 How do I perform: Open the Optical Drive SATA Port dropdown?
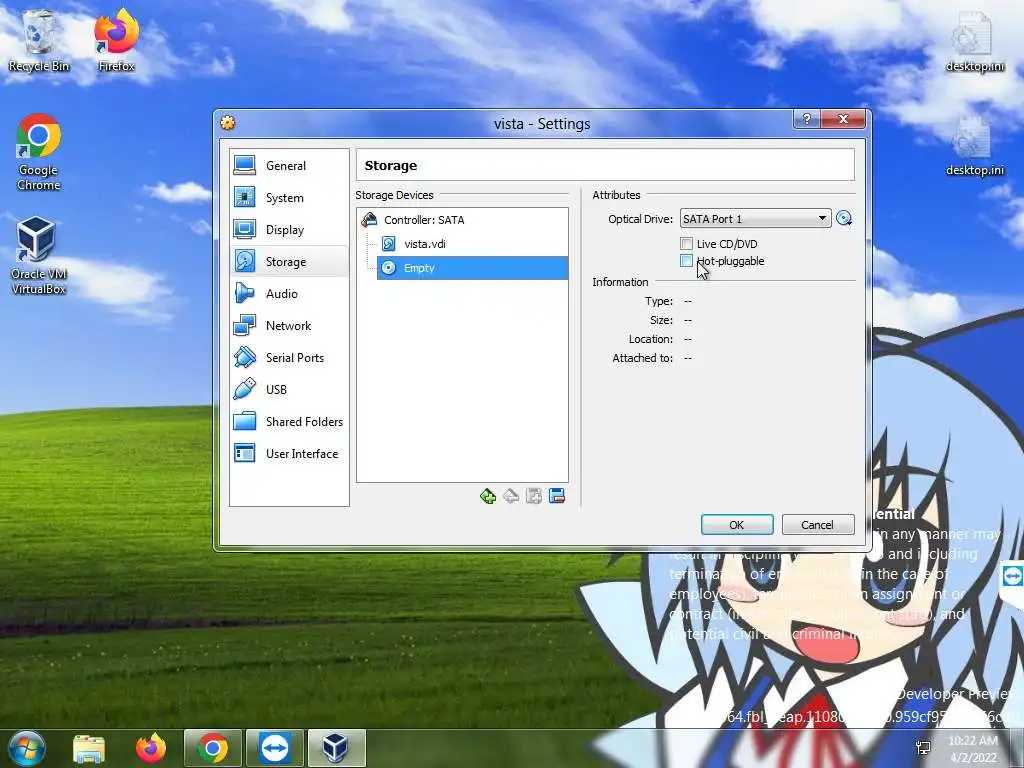755,219
